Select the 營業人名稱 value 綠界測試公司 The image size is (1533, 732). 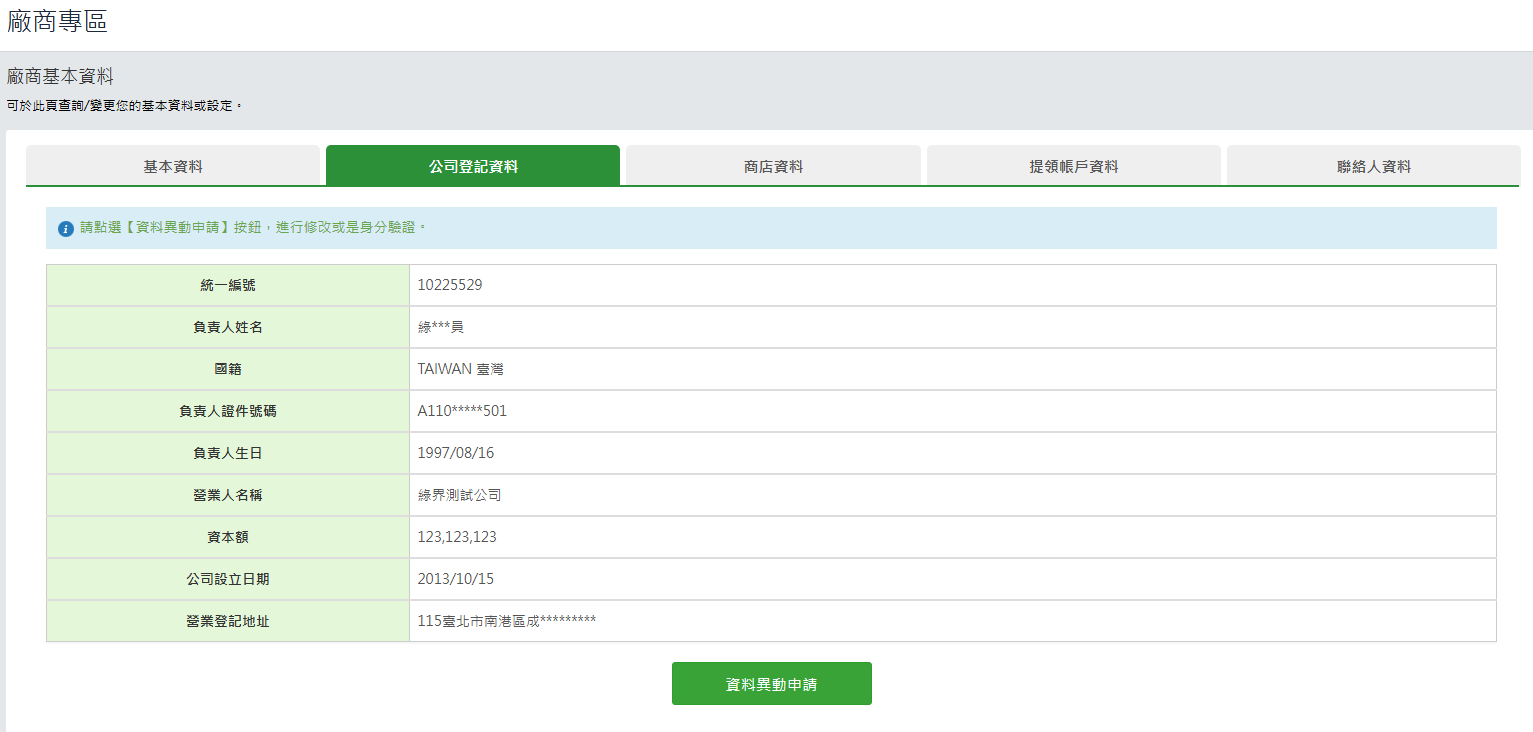[x=459, y=495]
